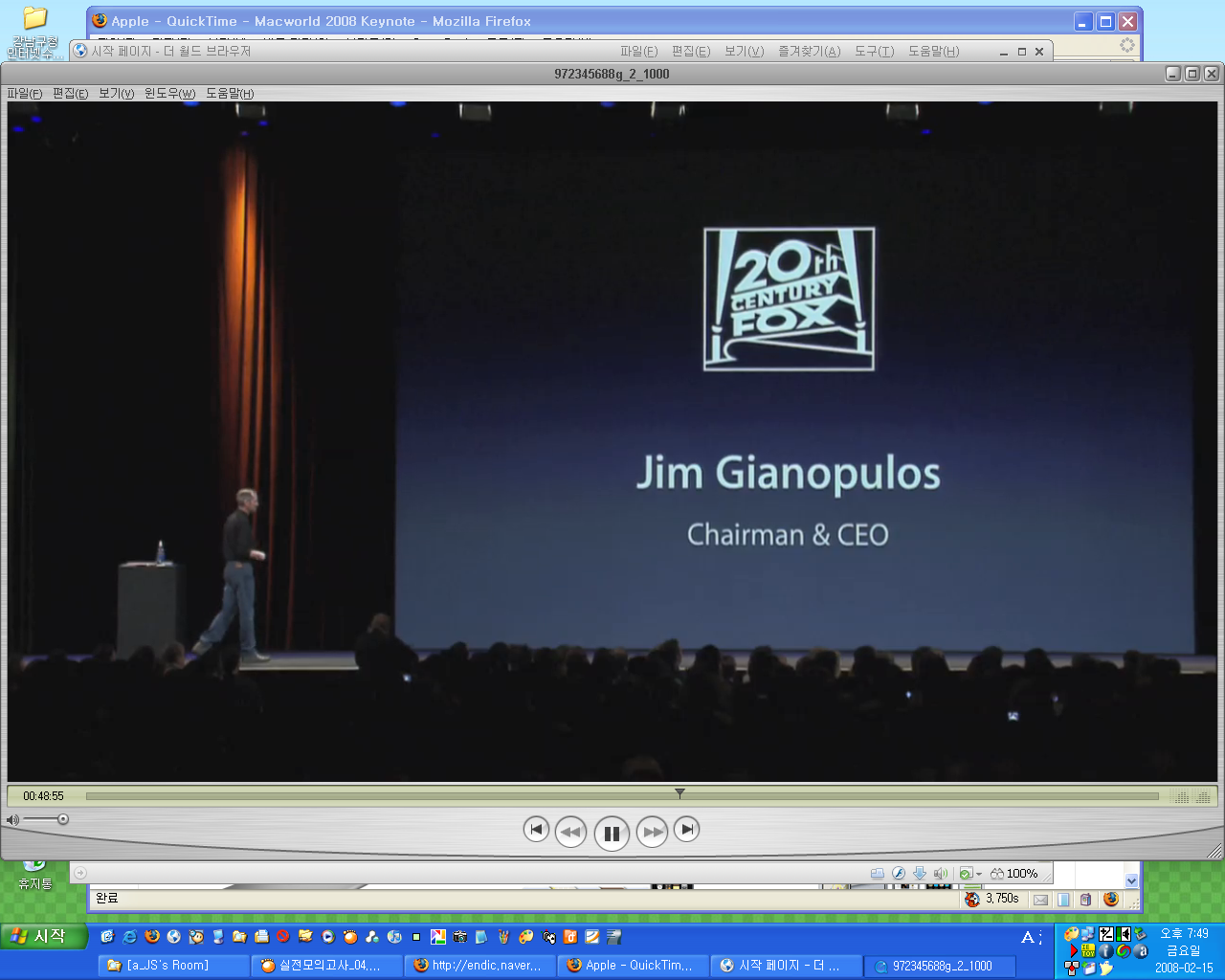Open 즐겨찾기(A) menu in The World browser
The image size is (1225, 980).
pos(809,51)
